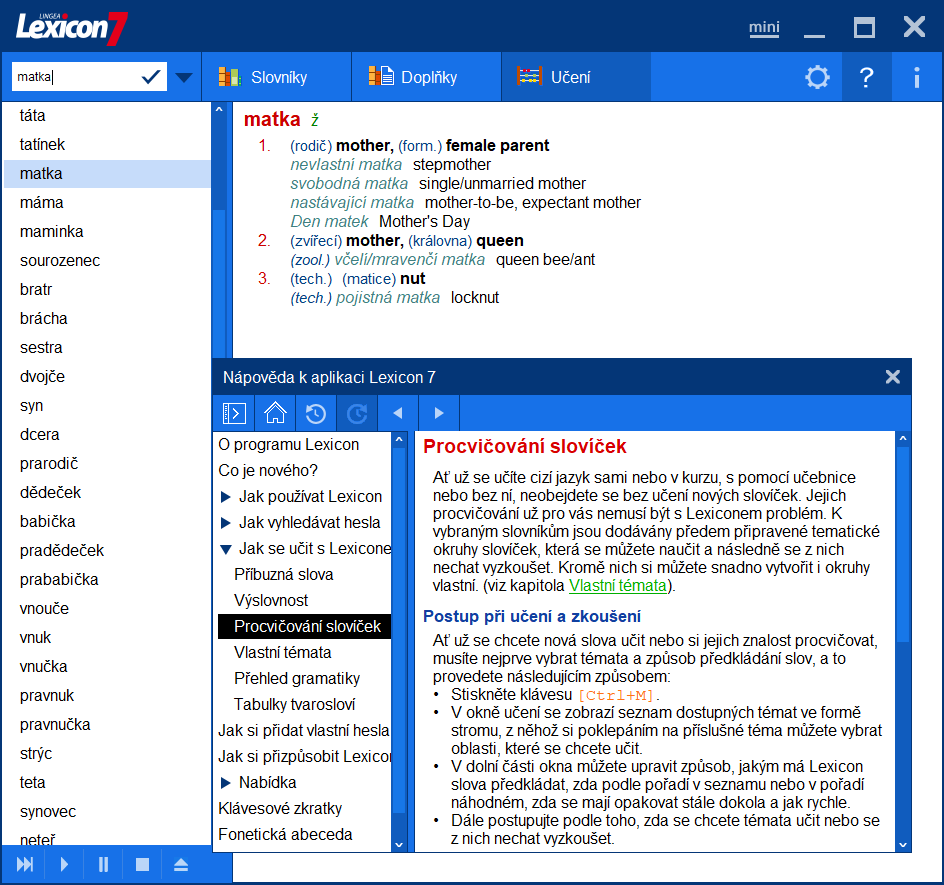The image size is (944, 885).
Task: Select 'dvojče' in the word list
Action: coord(107,376)
